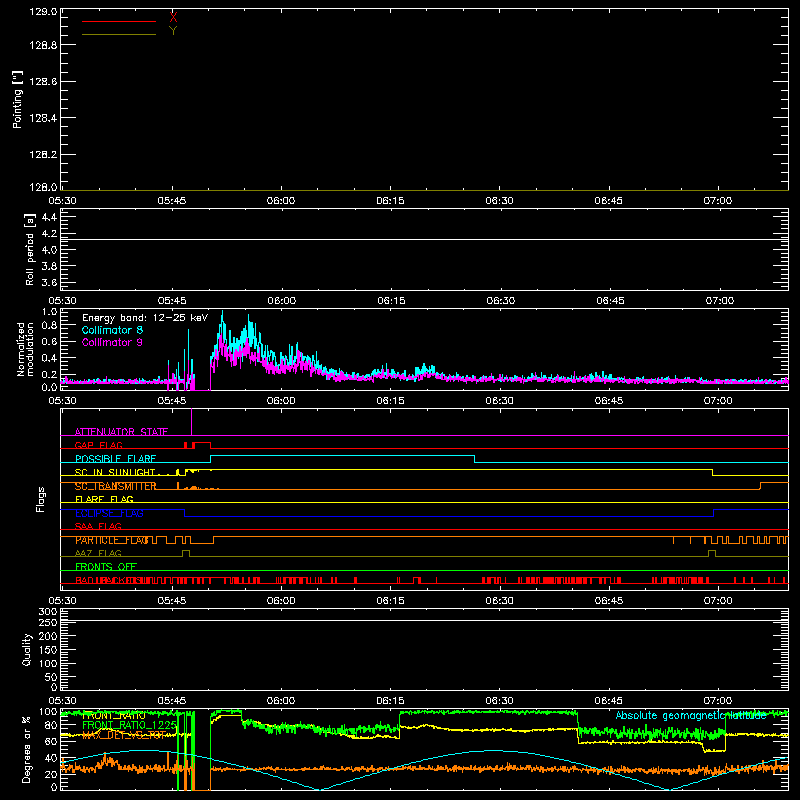800x800 pixels.
Task: Click the FLARE_FLAG label
Action: point(104,499)
